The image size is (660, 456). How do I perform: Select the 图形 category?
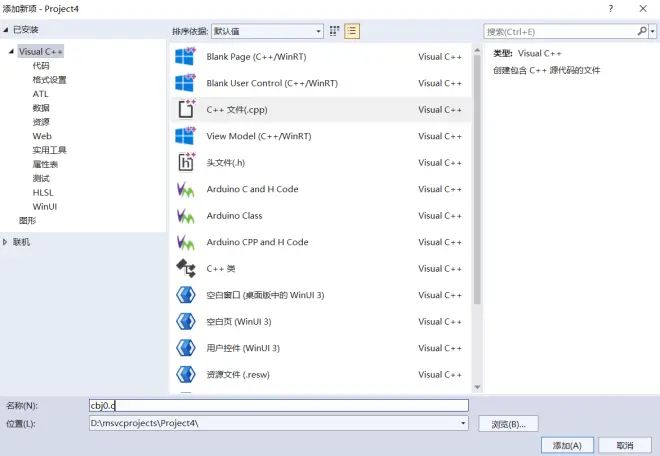coord(27,221)
